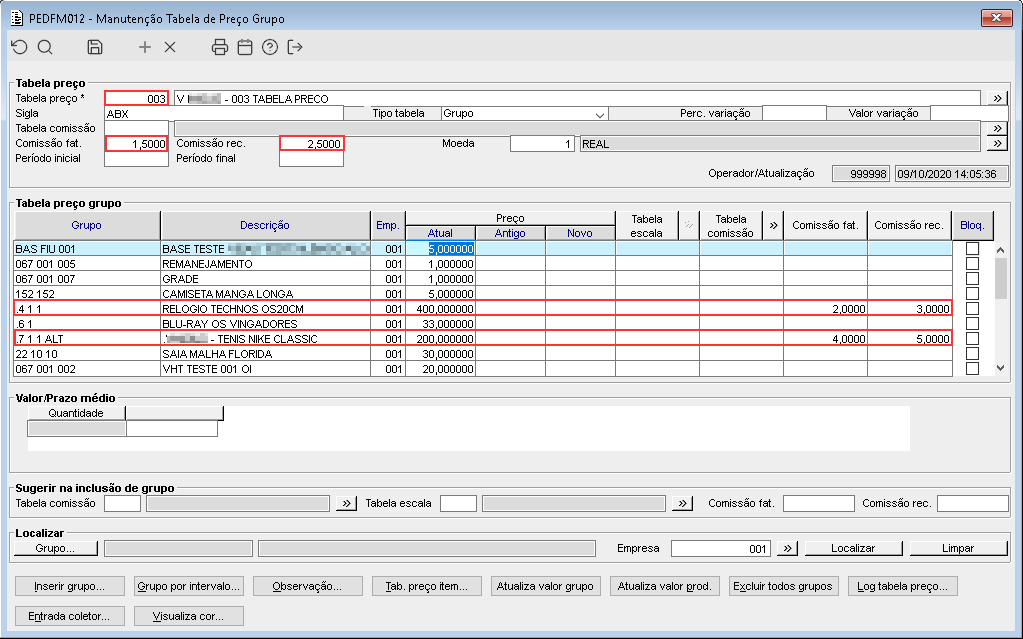The height and width of the screenshot is (639, 1023).
Task: Click the X delete icon in the toolbar
Action: (169, 47)
